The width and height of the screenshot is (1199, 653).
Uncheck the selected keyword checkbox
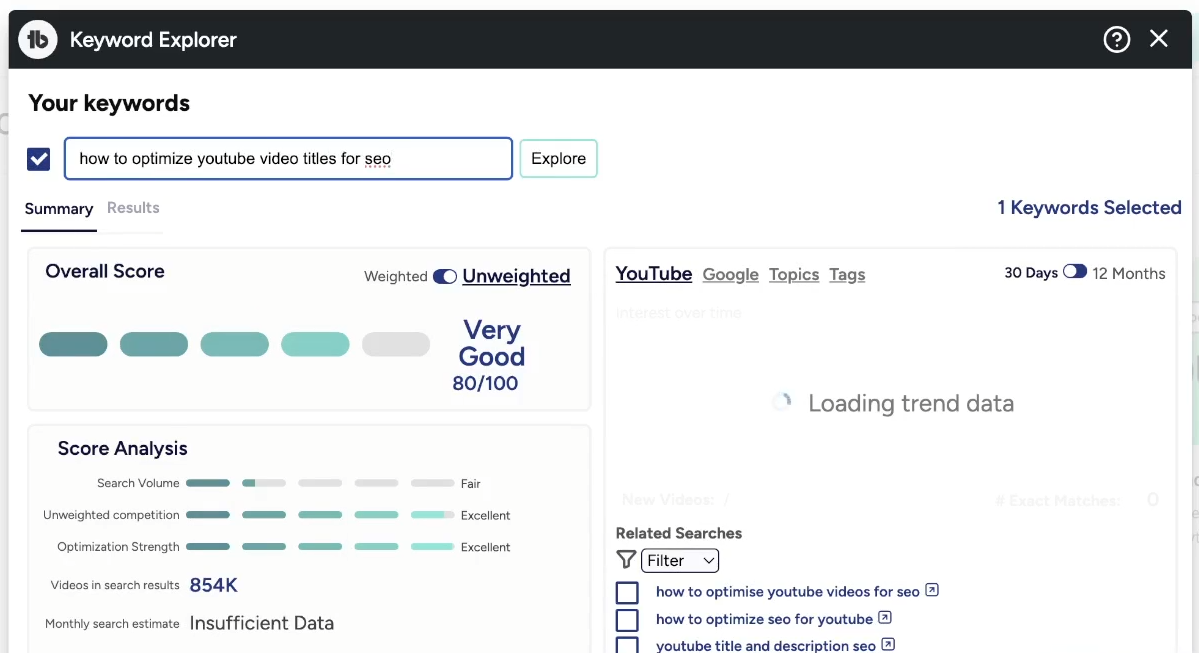click(38, 159)
